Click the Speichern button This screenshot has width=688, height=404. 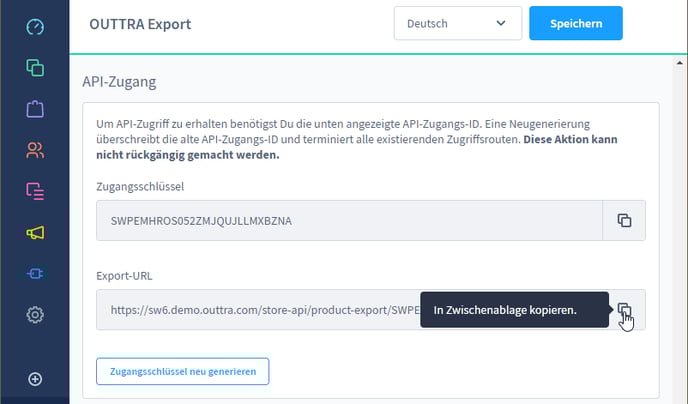(x=576, y=23)
